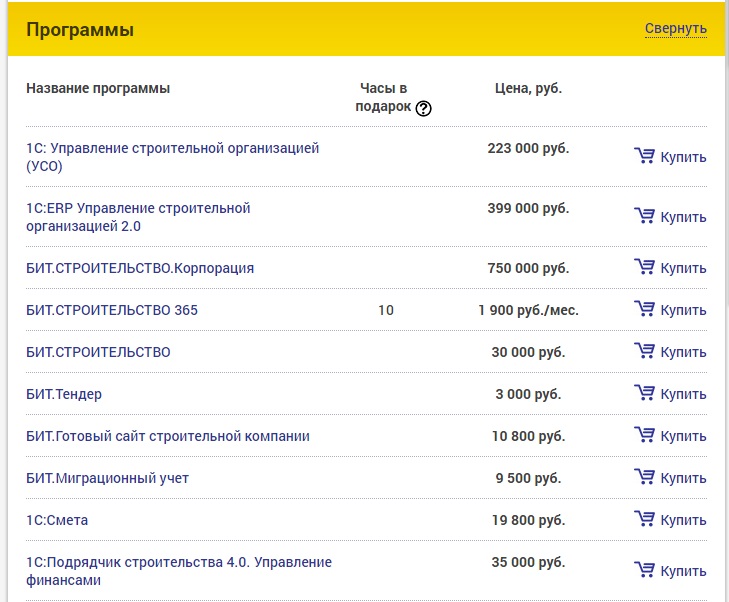Screen dimensions: 729x602
Task: Open 1C:ERP Управление строительной организацией 2.0 page
Action: (x=138, y=217)
